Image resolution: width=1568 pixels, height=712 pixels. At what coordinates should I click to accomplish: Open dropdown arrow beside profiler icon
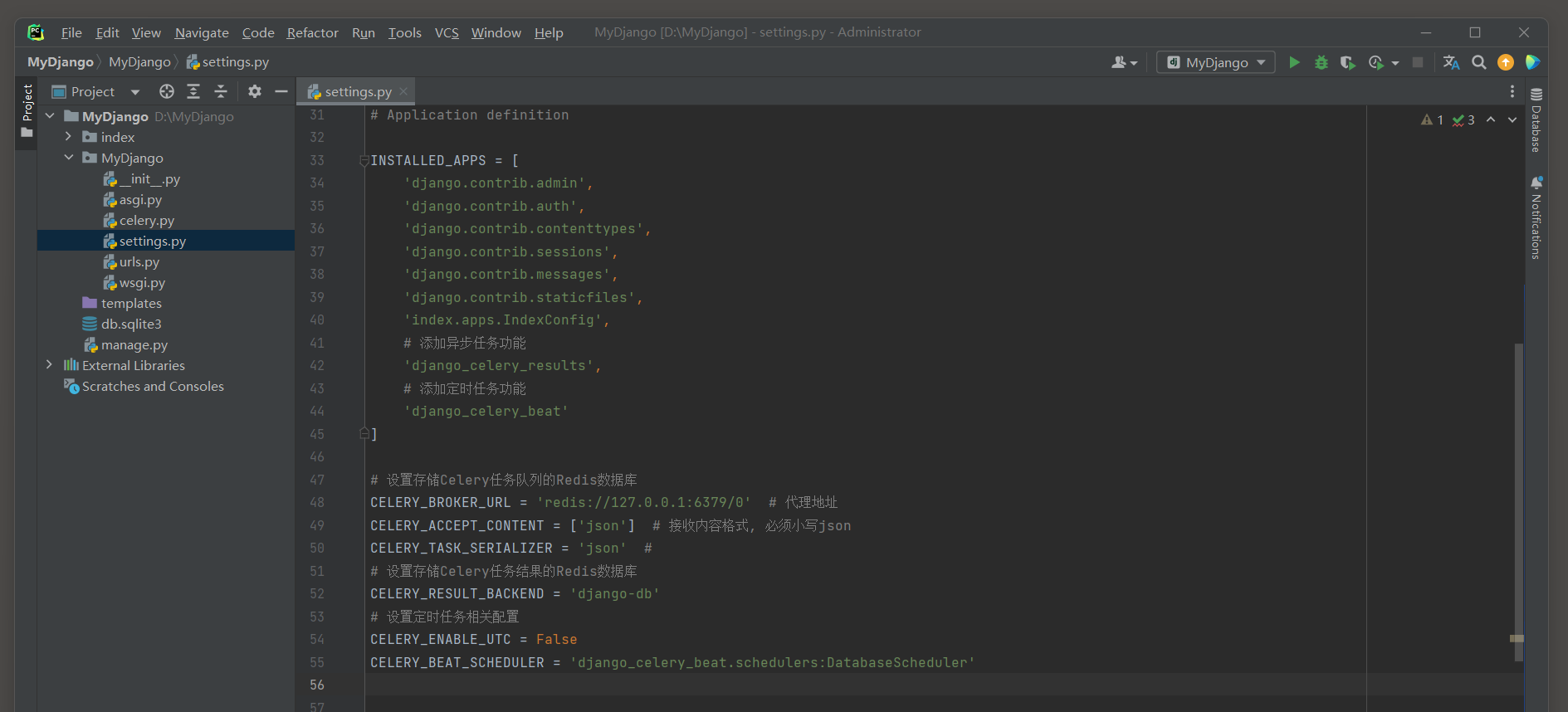[x=1395, y=63]
